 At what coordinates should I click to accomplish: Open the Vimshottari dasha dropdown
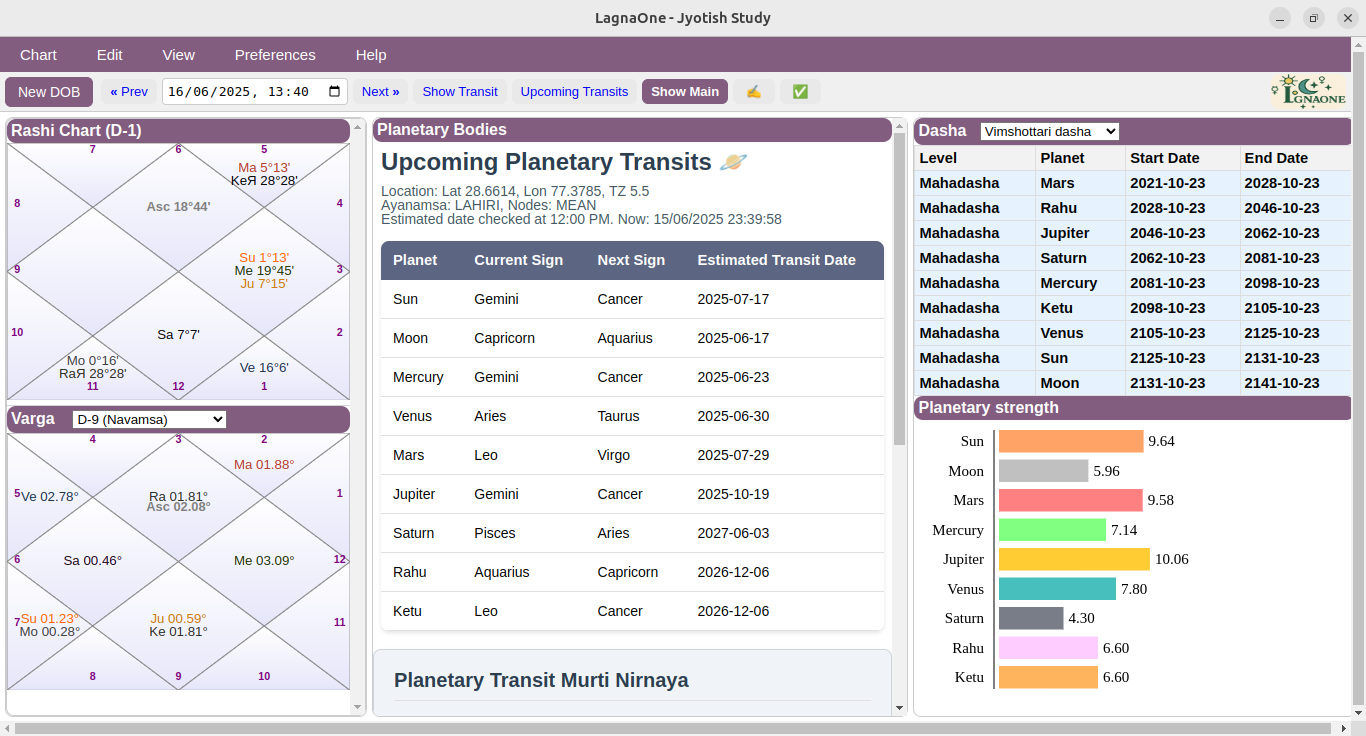pos(1049,131)
